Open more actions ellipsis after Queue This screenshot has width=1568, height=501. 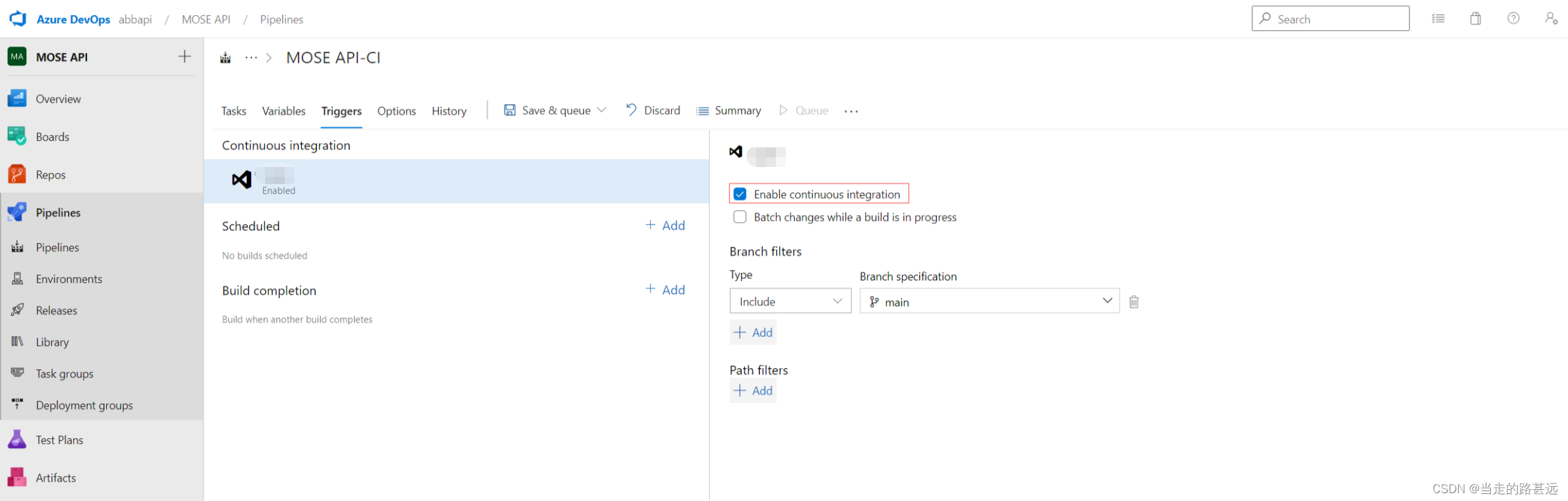point(850,111)
